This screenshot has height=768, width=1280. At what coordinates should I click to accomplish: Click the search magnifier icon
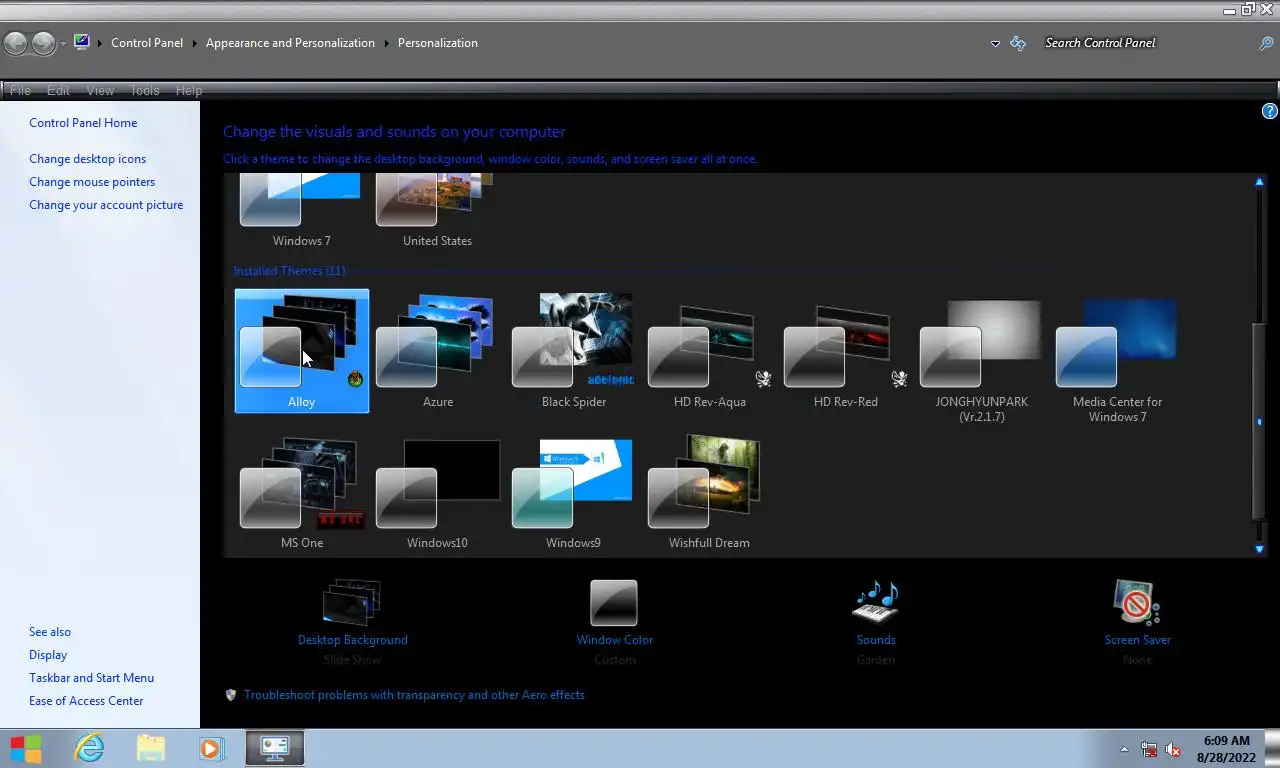point(1266,43)
